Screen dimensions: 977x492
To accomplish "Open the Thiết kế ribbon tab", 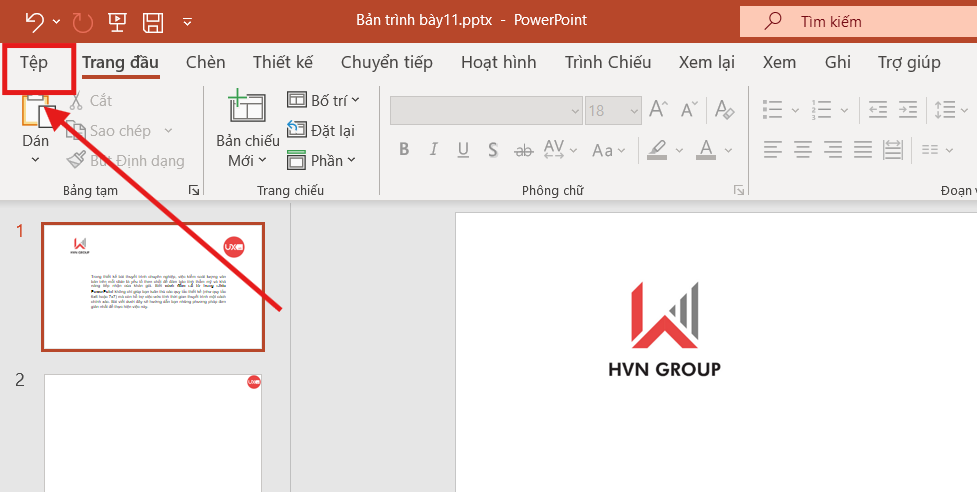I will click(x=283, y=62).
